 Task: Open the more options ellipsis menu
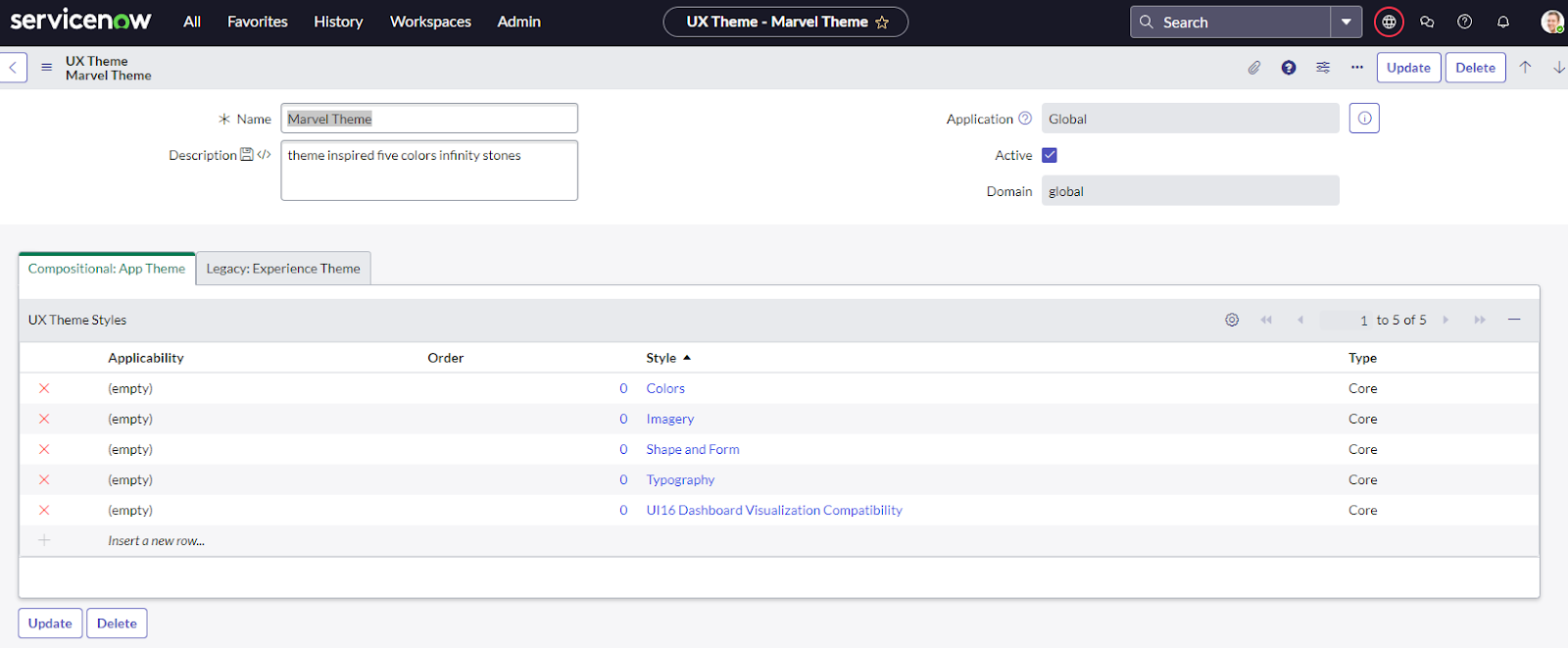[1356, 68]
